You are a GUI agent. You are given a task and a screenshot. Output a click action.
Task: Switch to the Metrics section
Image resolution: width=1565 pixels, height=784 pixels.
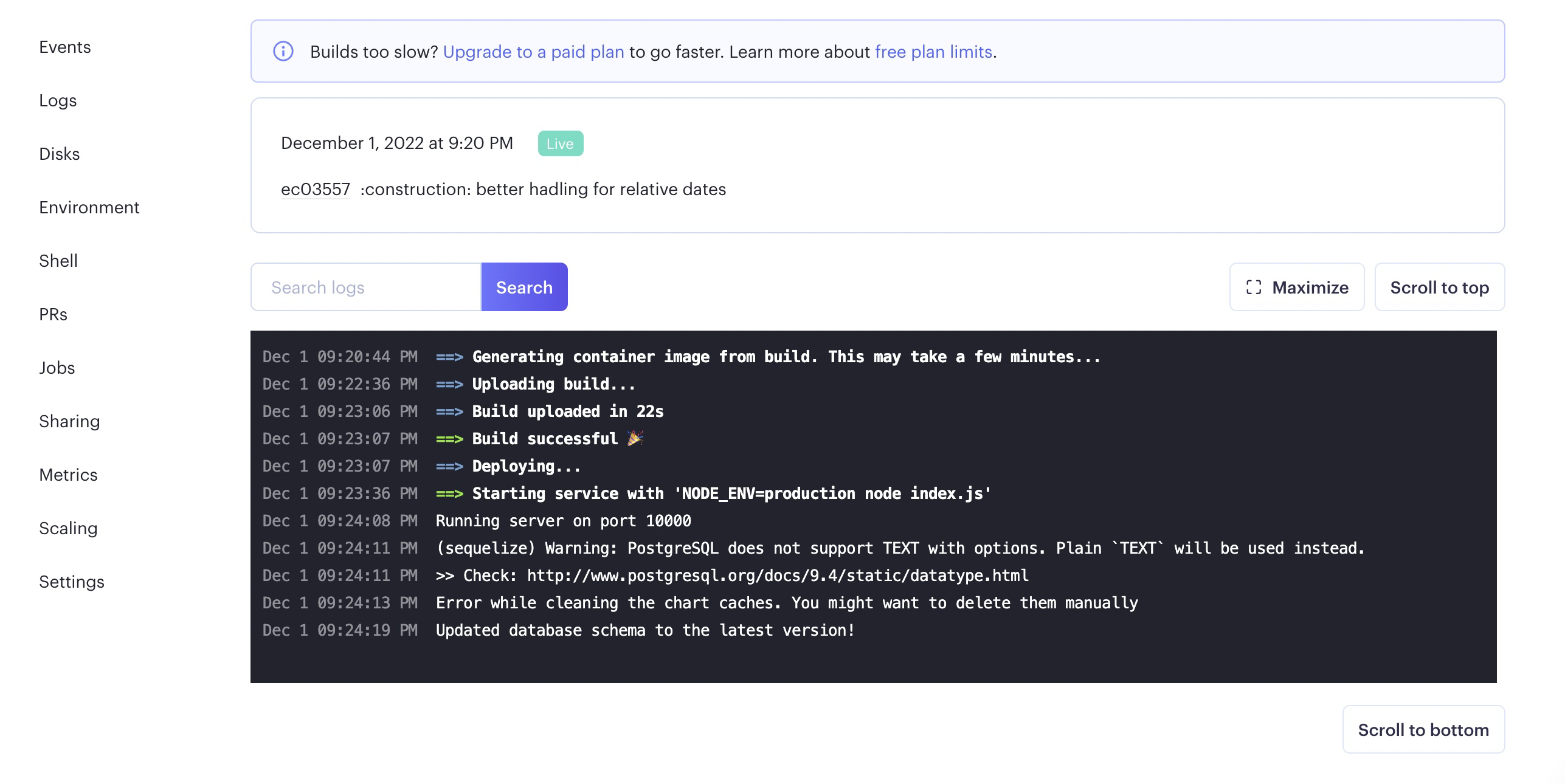pyautogui.click(x=68, y=475)
